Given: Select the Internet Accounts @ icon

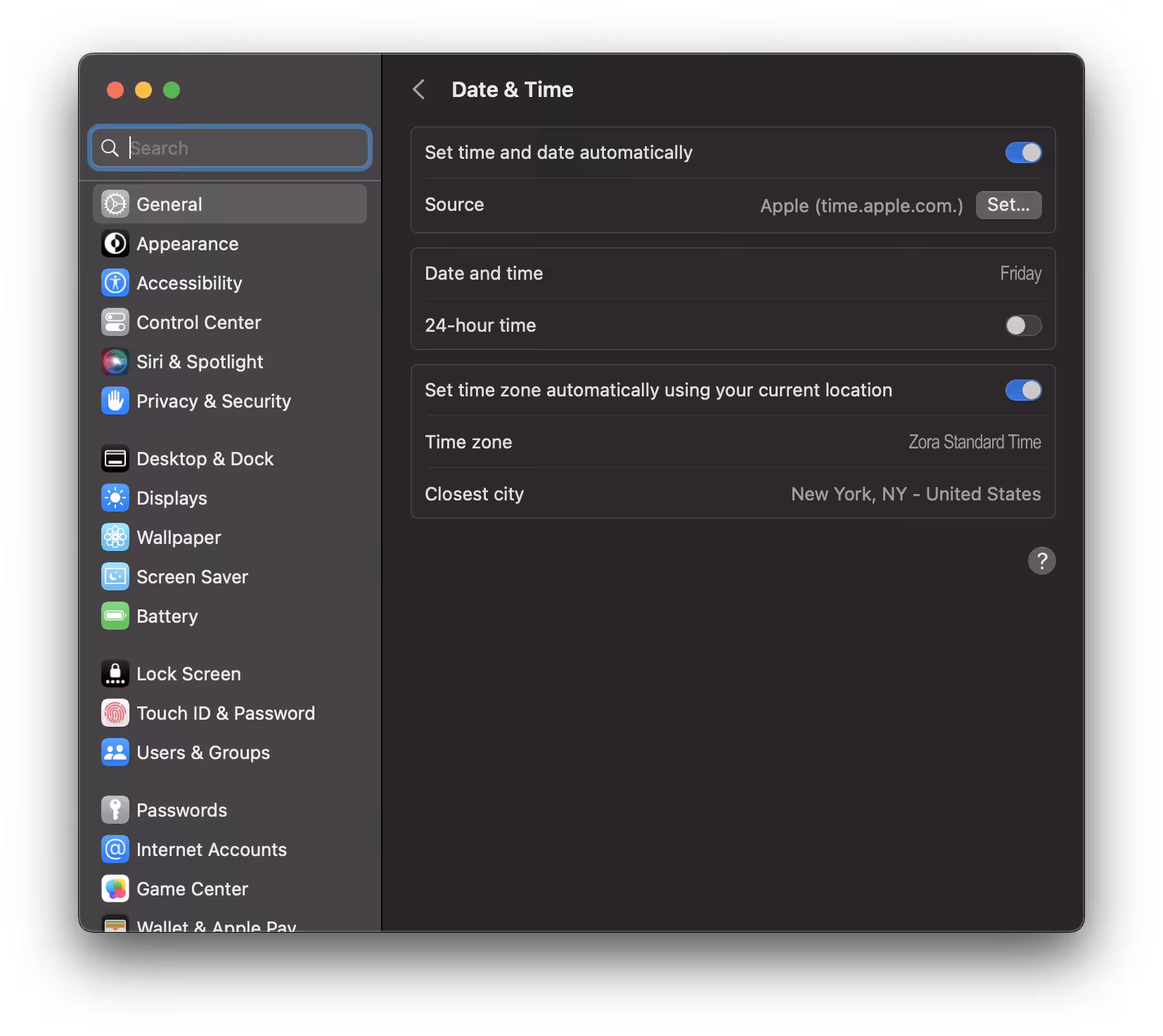Looking at the screenshot, I should tap(115, 849).
